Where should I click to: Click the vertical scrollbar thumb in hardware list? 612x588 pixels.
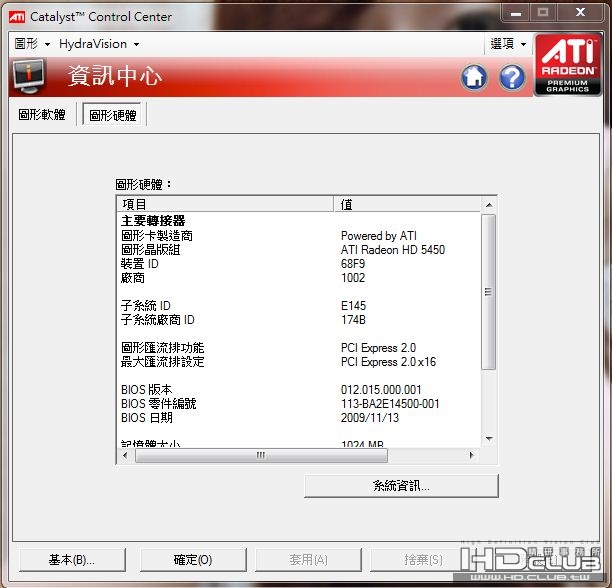coord(489,291)
